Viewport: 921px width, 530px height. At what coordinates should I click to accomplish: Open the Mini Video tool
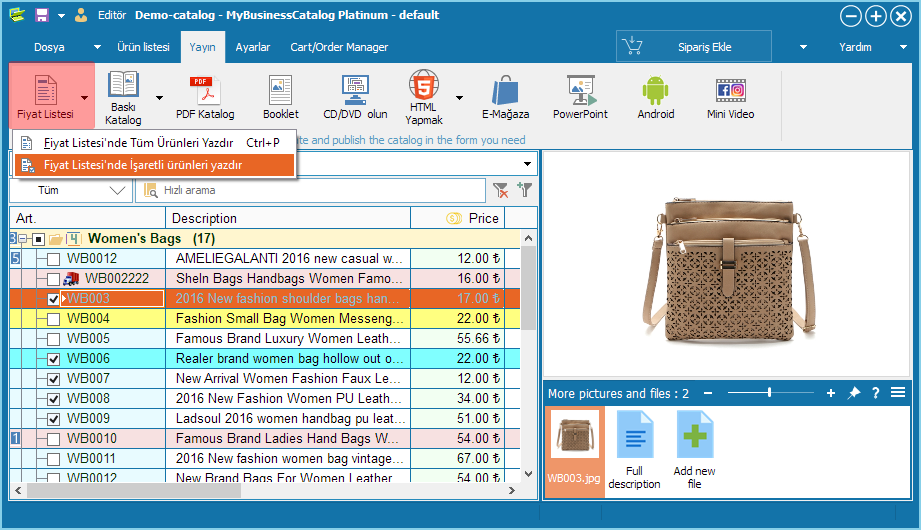pyautogui.click(x=730, y=98)
